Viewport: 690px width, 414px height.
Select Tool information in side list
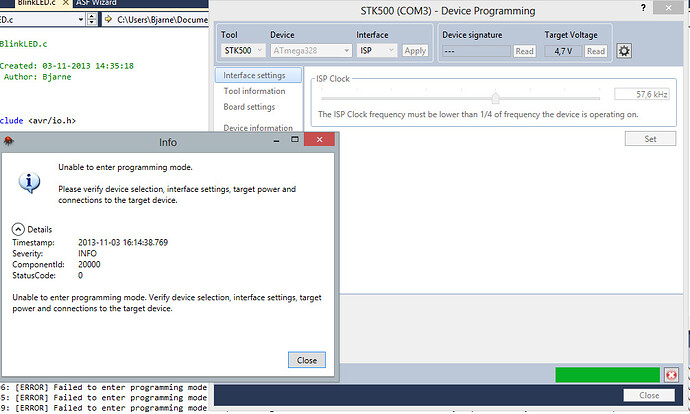coord(254,91)
